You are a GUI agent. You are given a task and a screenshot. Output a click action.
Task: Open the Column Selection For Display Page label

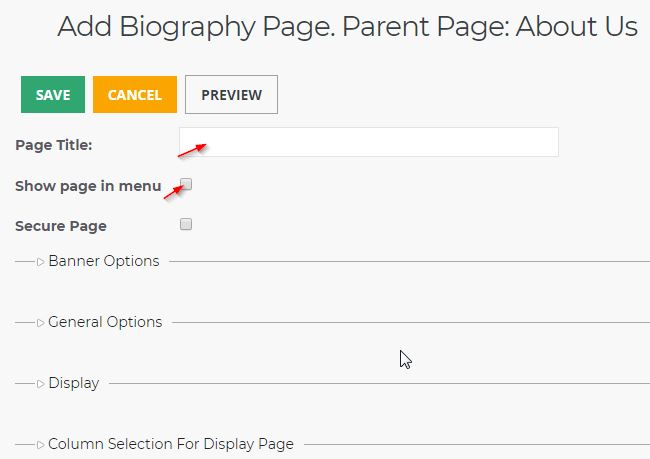click(x=171, y=444)
